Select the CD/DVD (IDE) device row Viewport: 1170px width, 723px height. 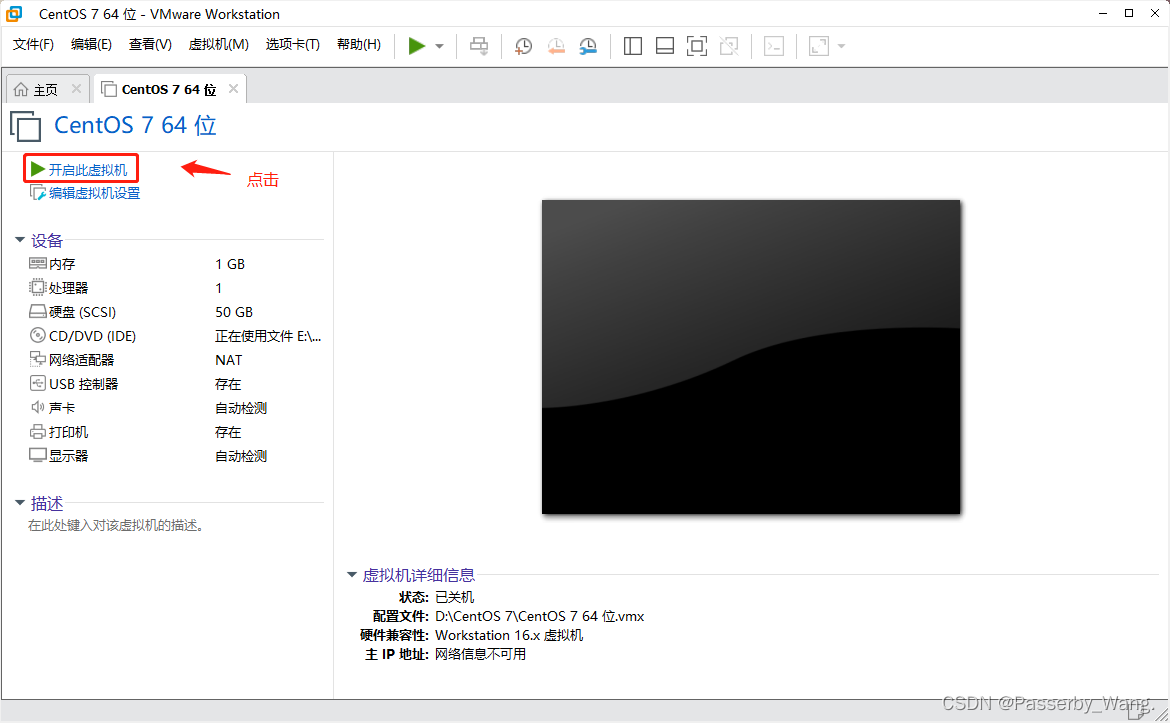[175, 336]
